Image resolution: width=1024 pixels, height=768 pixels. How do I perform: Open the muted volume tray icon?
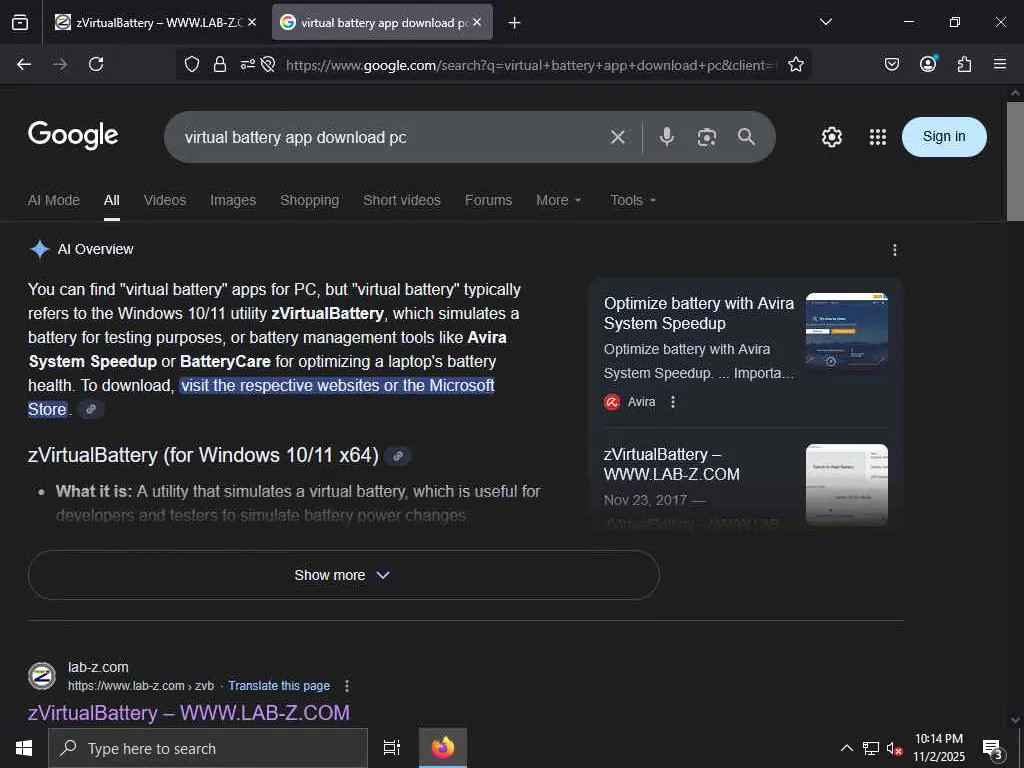pyautogui.click(x=894, y=748)
